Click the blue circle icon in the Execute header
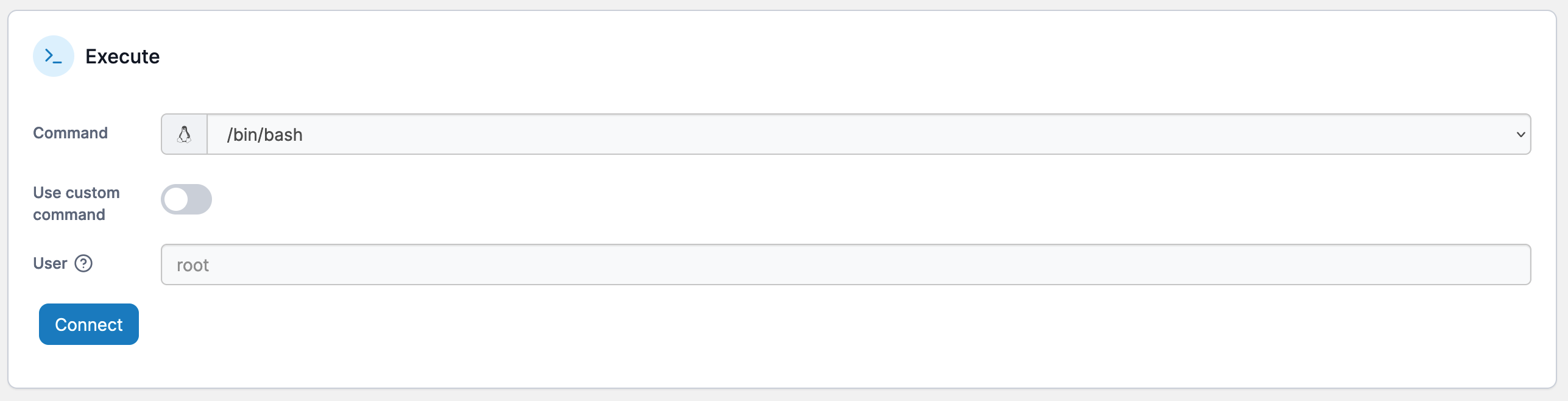 click(54, 57)
